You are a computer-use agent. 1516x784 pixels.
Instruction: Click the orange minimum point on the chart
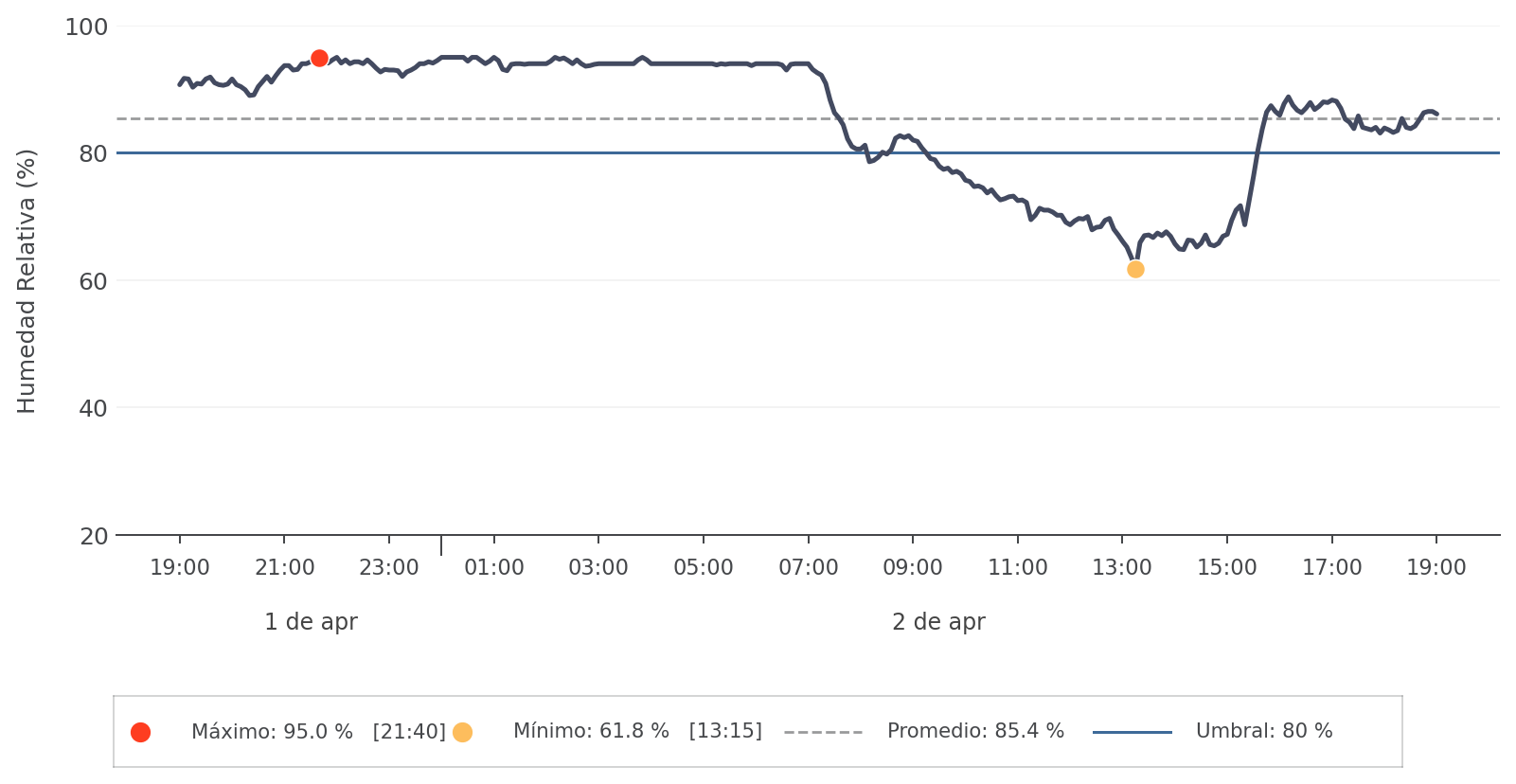click(1135, 270)
